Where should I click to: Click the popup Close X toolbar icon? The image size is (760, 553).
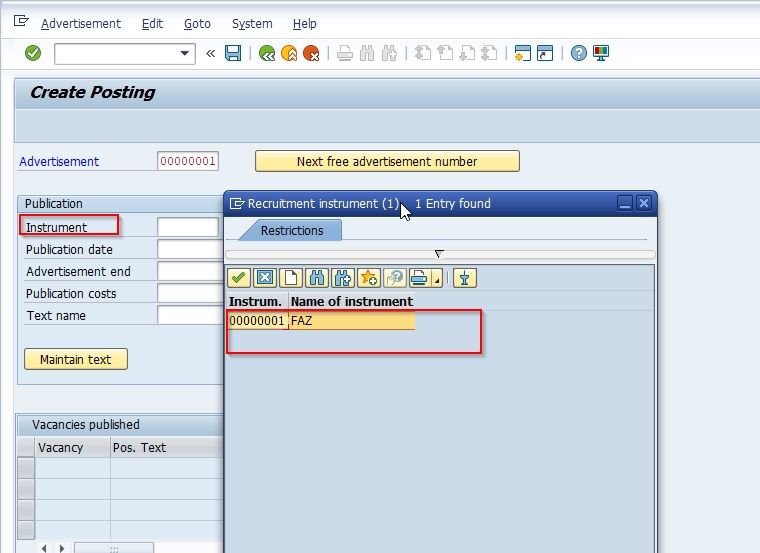265,278
